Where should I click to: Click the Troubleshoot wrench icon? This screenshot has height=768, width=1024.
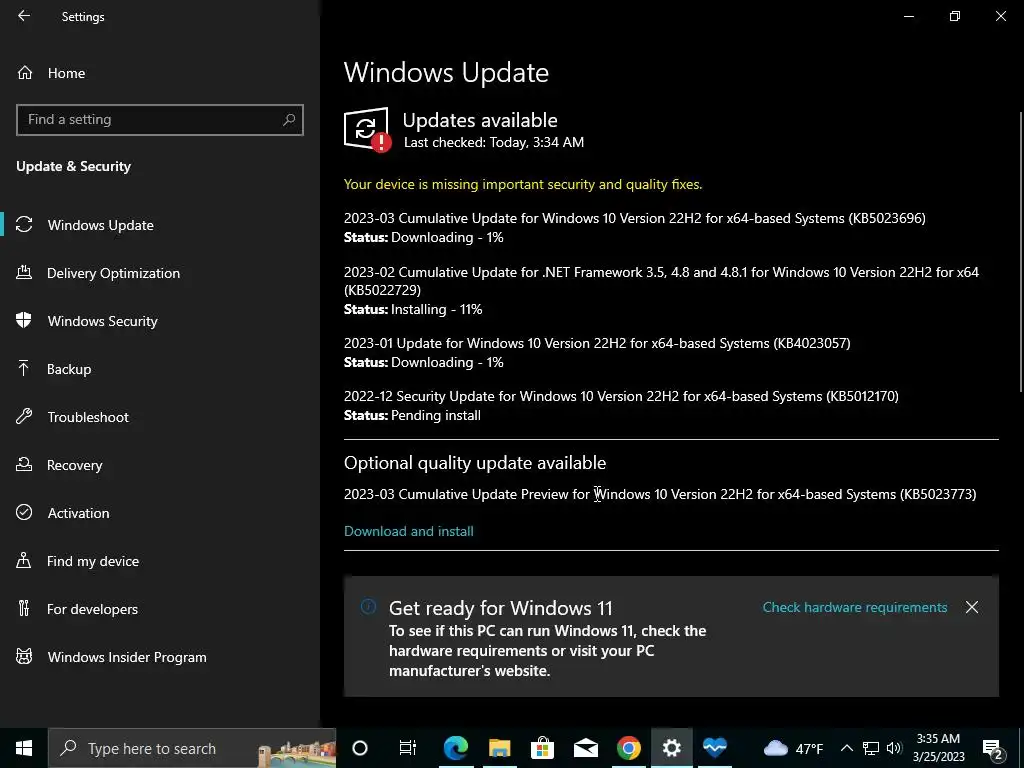click(x=24, y=417)
